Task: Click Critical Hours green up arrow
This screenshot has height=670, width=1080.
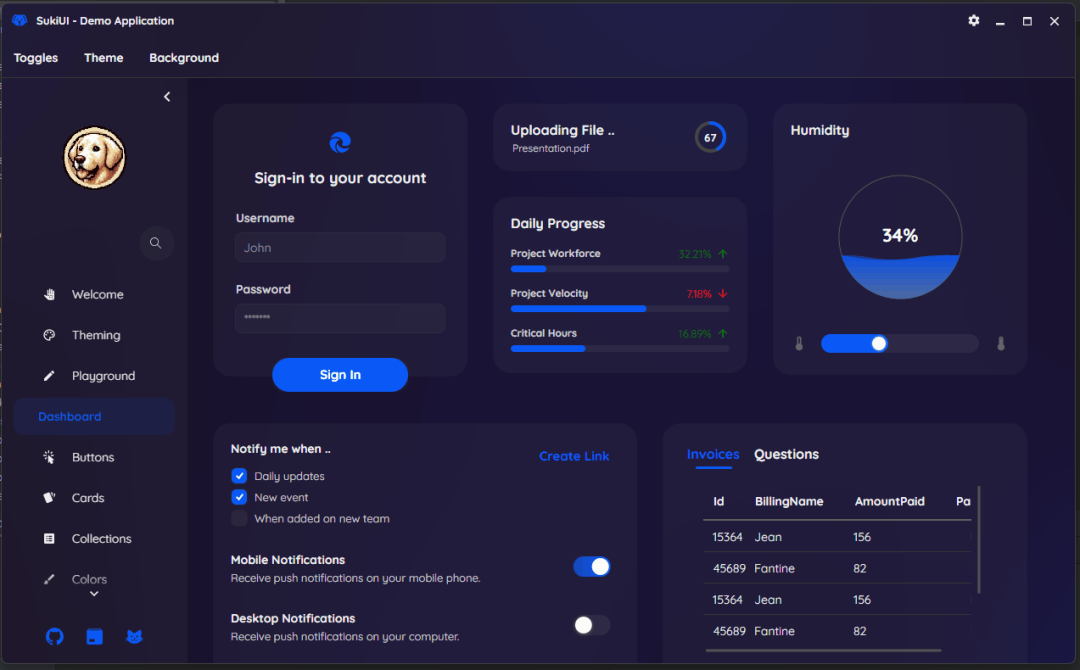Action: [x=723, y=333]
